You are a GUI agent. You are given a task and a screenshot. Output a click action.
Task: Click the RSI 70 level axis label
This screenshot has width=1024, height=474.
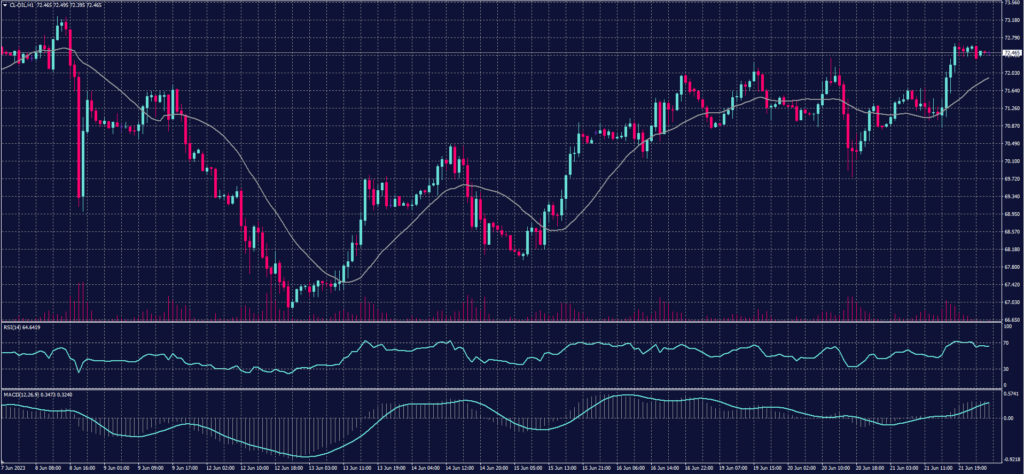click(1007, 342)
